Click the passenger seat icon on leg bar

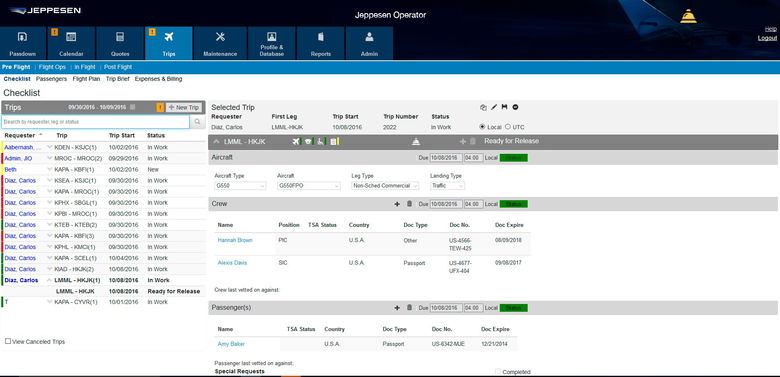[x=321, y=142]
